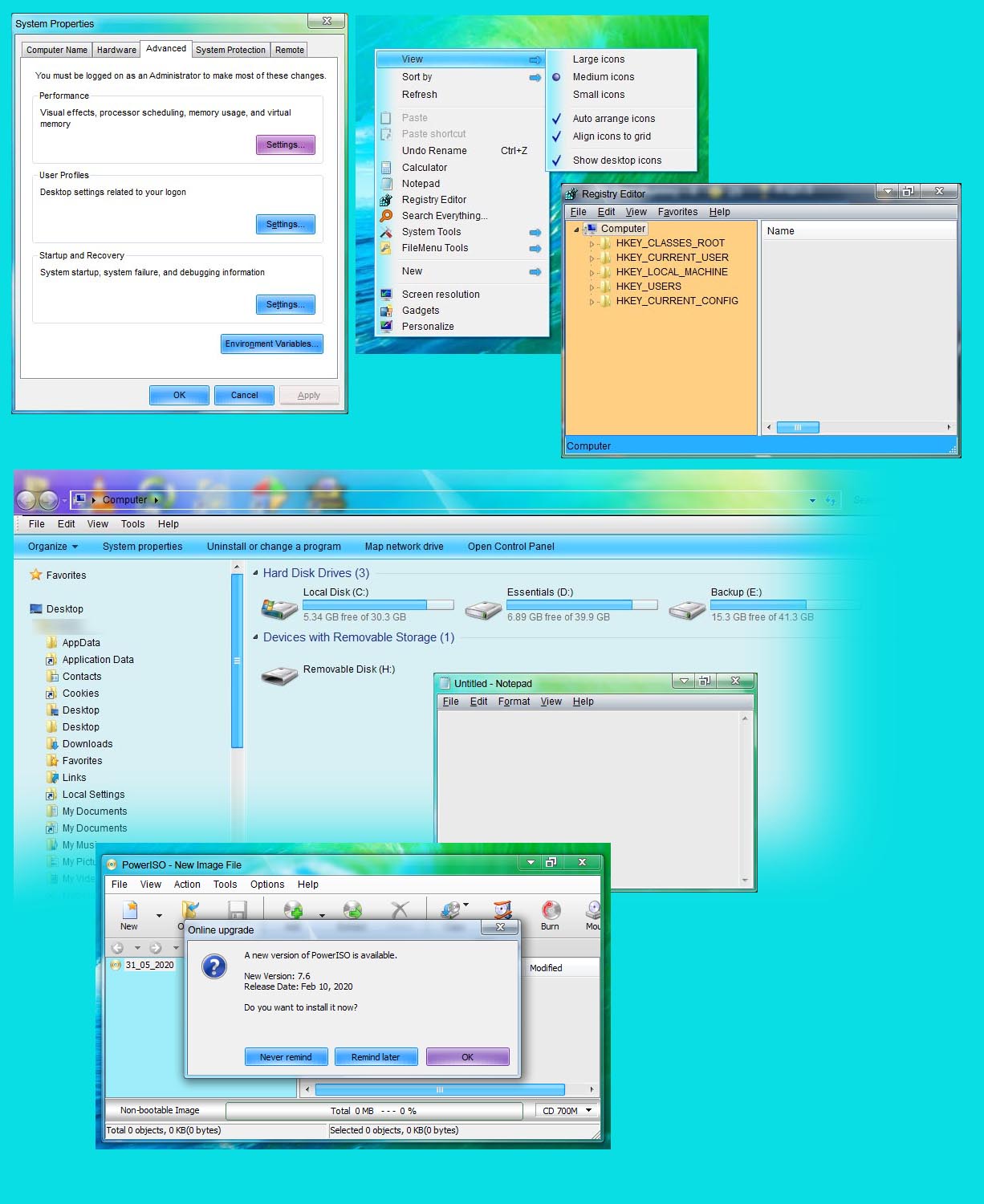The height and width of the screenshot is (1204, 984).
Task: Collapse the Computer node in Registry Editor
Action: point(575,229)
